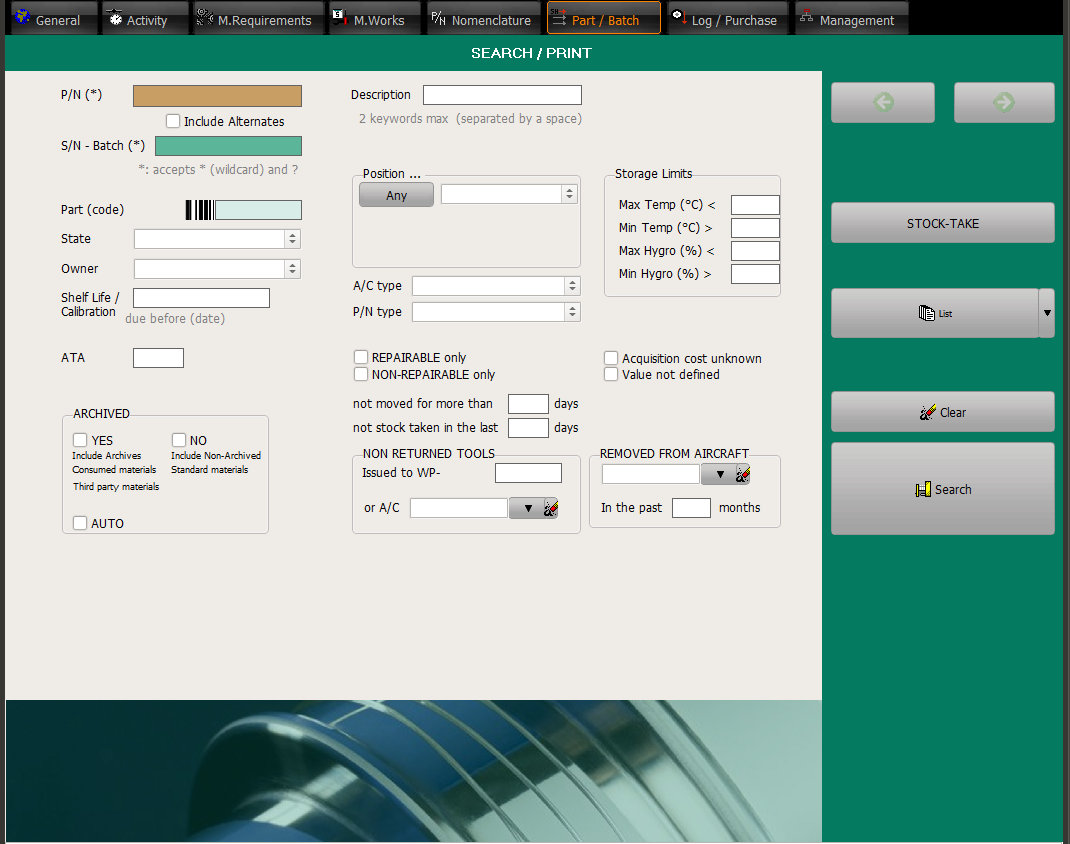Toggle the AUTO checkbox
Viewport: 1070px width, 844px height.
80,523
